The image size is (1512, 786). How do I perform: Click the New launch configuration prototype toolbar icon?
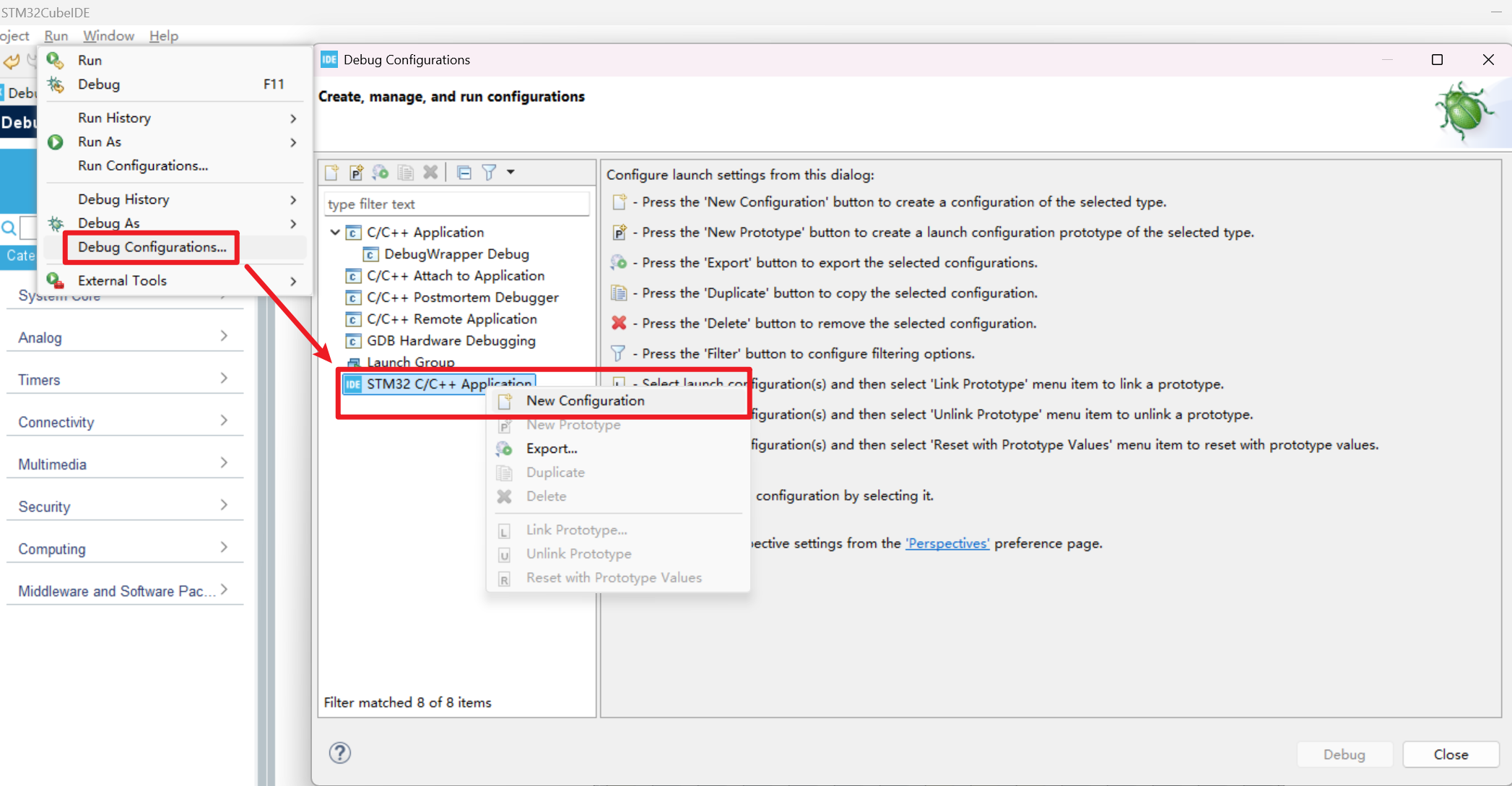(x=356, y=172)
